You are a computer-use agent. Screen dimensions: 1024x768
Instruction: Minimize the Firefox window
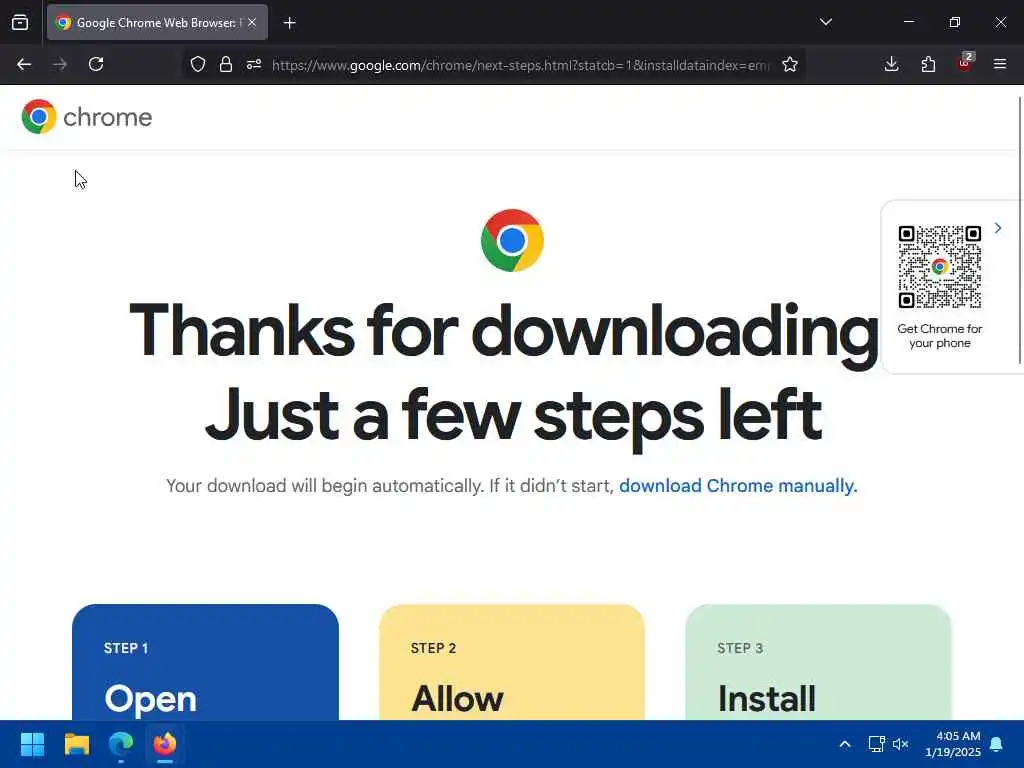coord(908,22)
